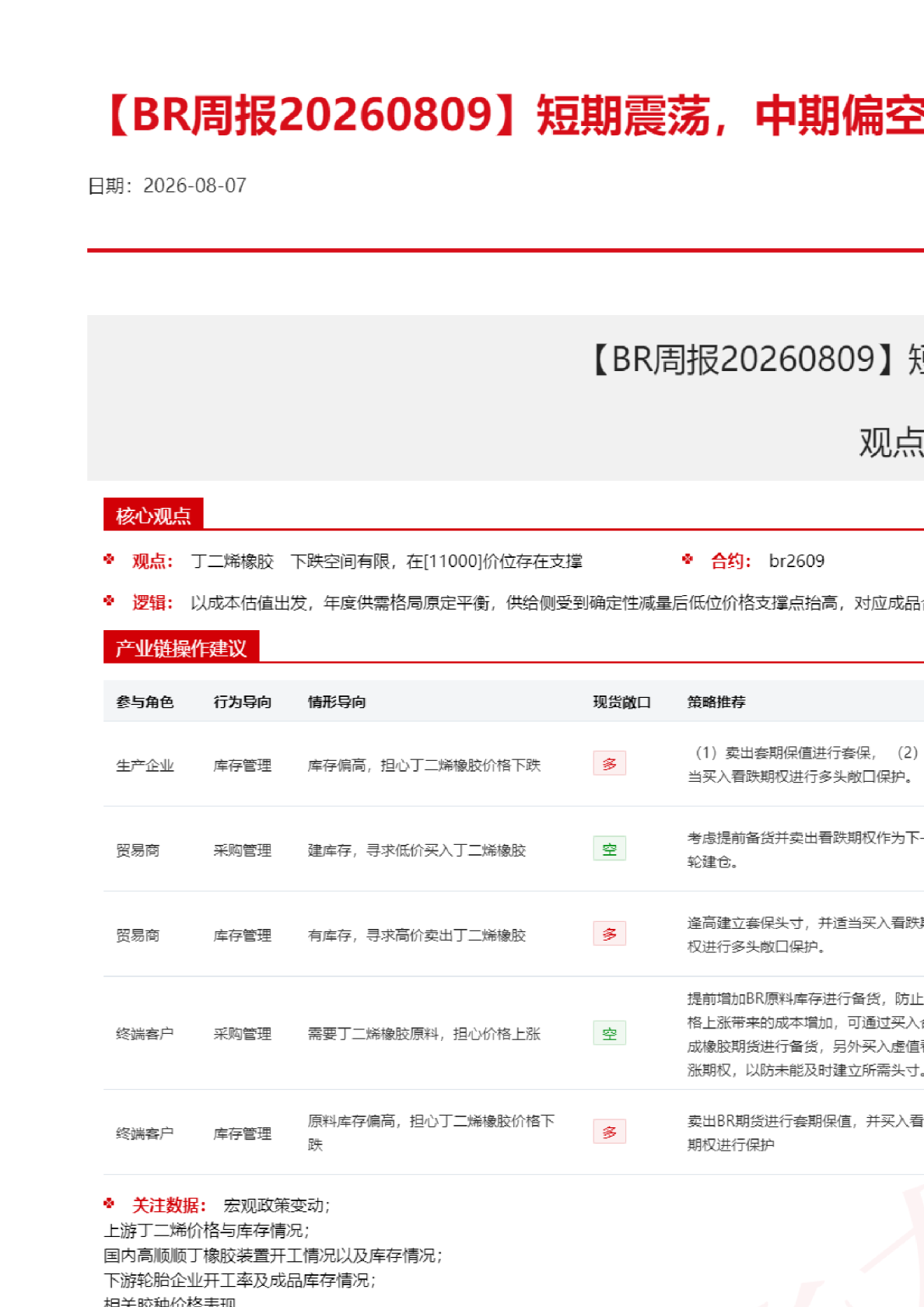
Task: Click the strategy text 卖出BR期货进行套期保值
Action: coord(769,1121)
